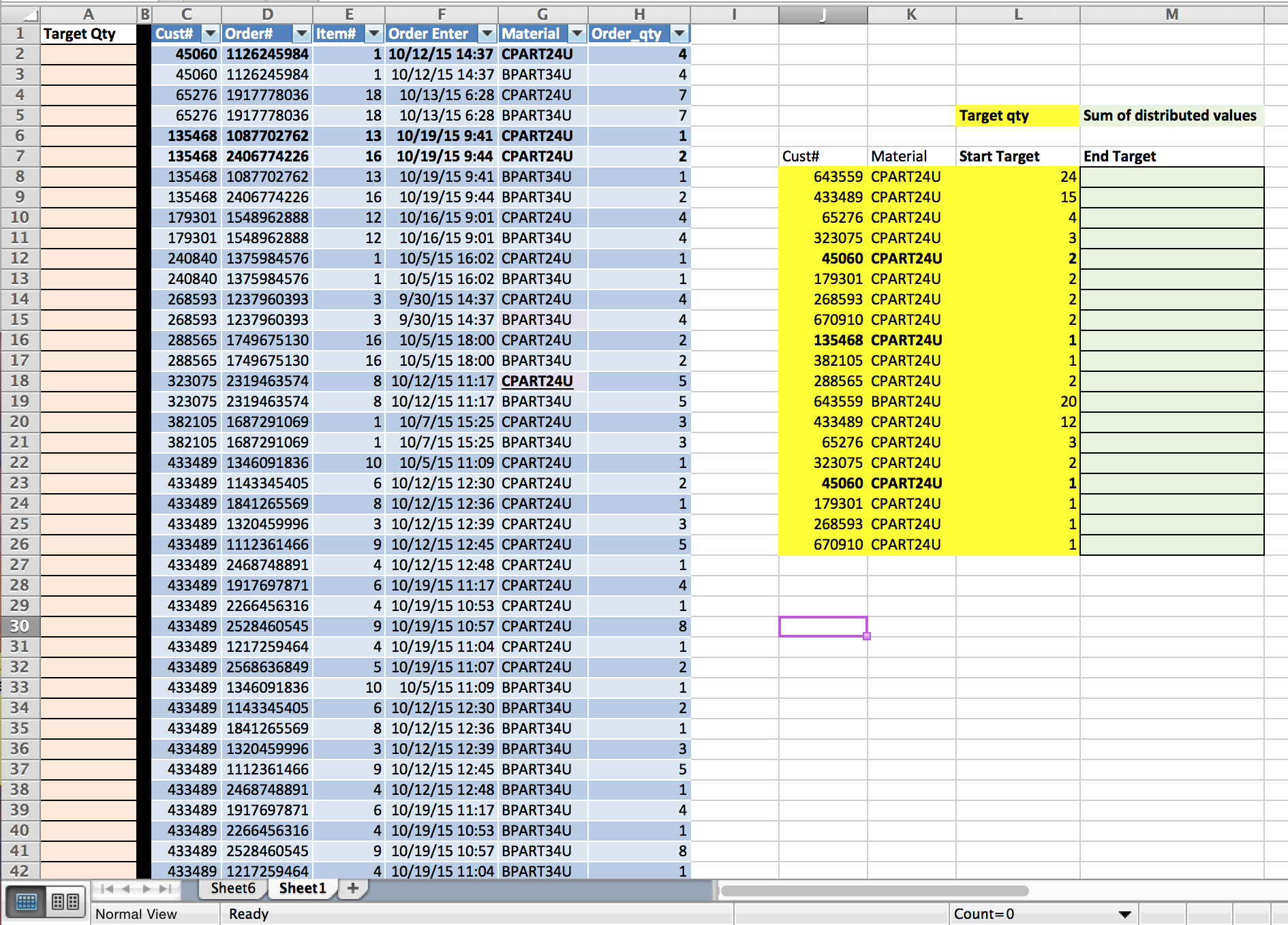Select date 10/7/15 15:25 in row 20

tap(442, 422)
